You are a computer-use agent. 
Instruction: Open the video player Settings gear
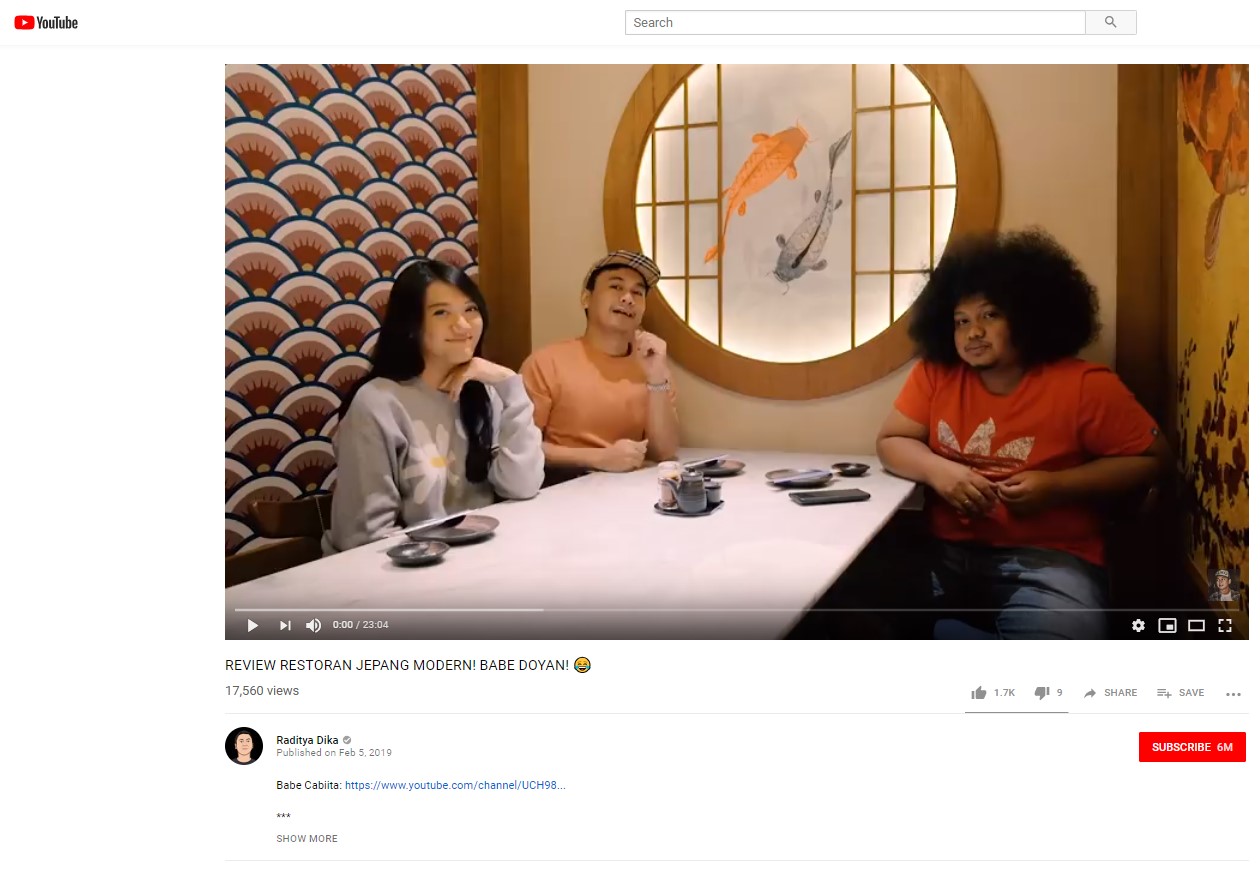coord(1138,625)
